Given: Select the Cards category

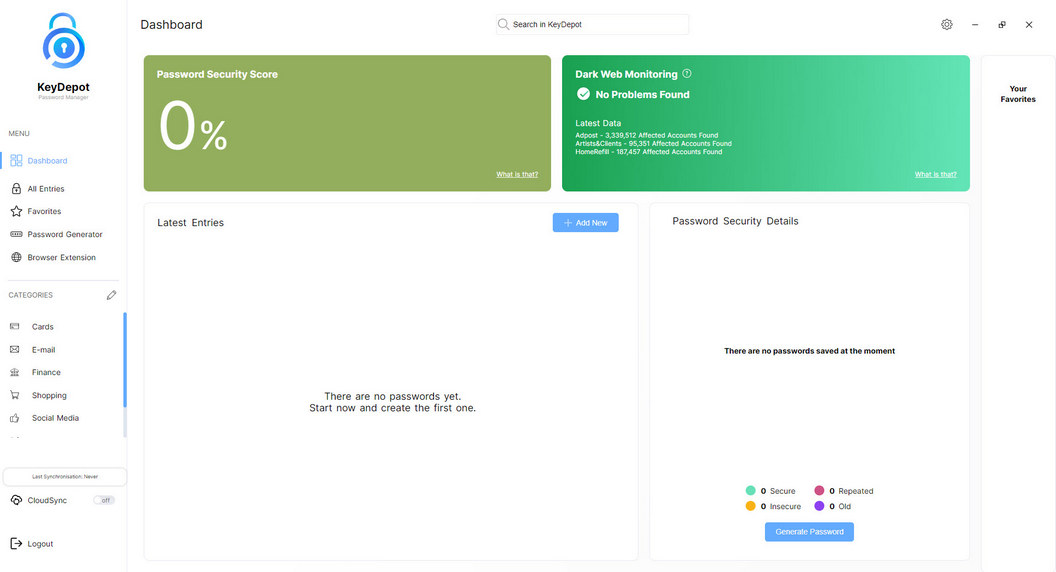Looking at the screenshot, I should tap(42, 327).
